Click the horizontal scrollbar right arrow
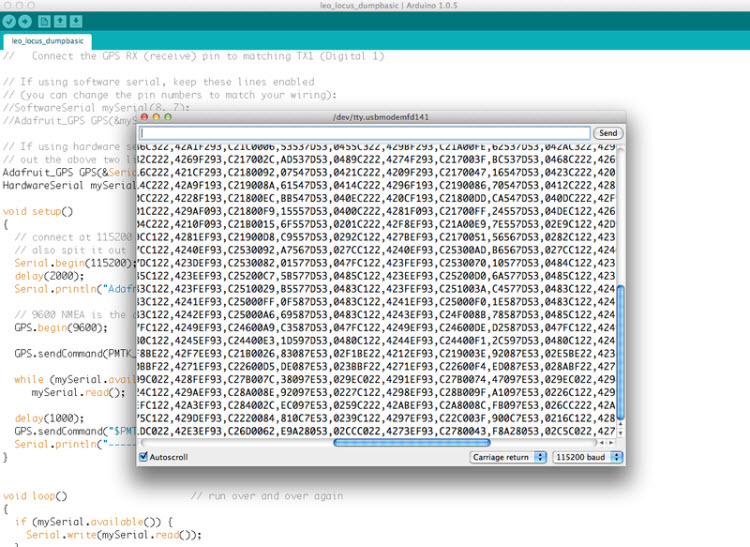 (x=610, y=443)
